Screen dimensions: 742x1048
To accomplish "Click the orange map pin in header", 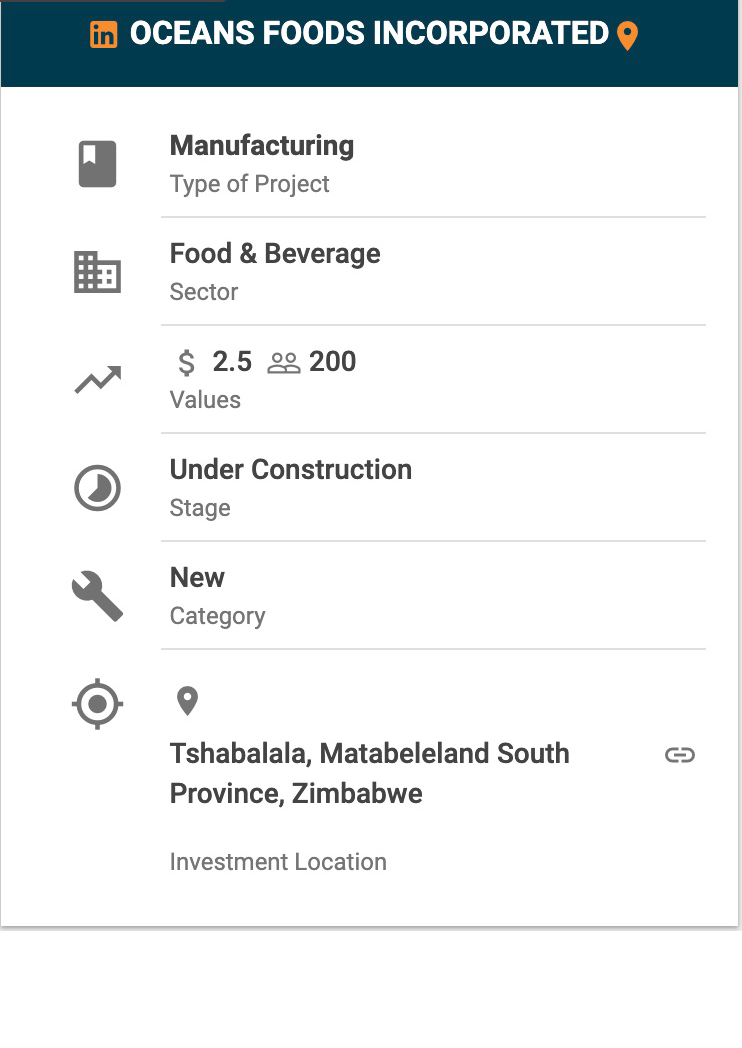I will [627, 35].
